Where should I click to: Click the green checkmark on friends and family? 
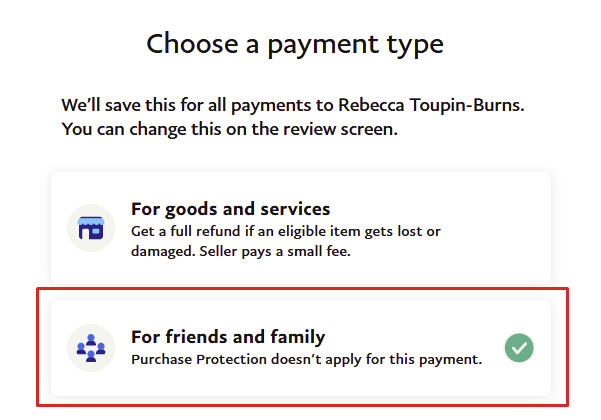click(518, 348)
